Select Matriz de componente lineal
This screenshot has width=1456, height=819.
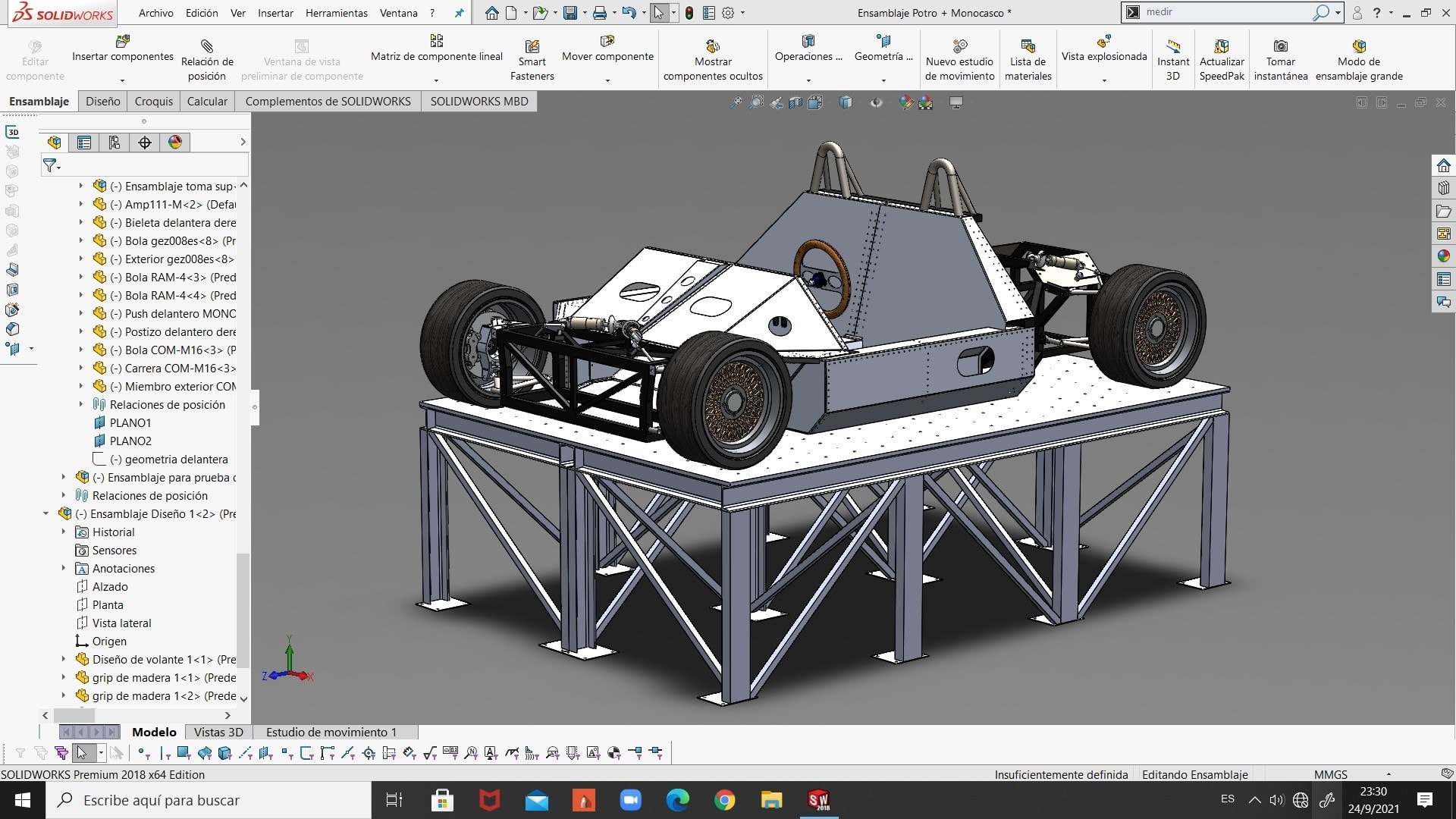pyautogui.click(x=436, y=49)
